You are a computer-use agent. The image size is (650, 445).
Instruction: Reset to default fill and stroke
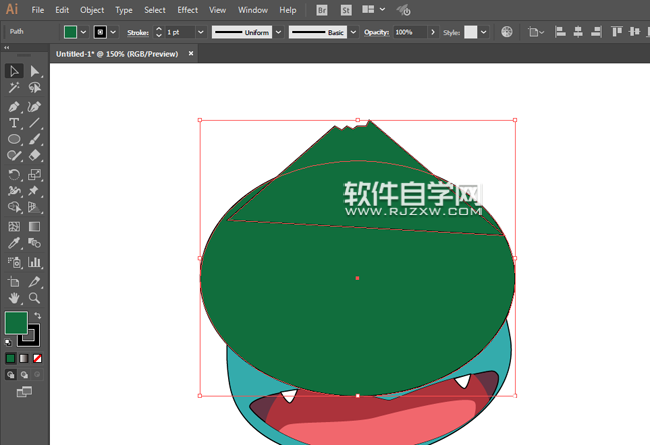point(8,343)
